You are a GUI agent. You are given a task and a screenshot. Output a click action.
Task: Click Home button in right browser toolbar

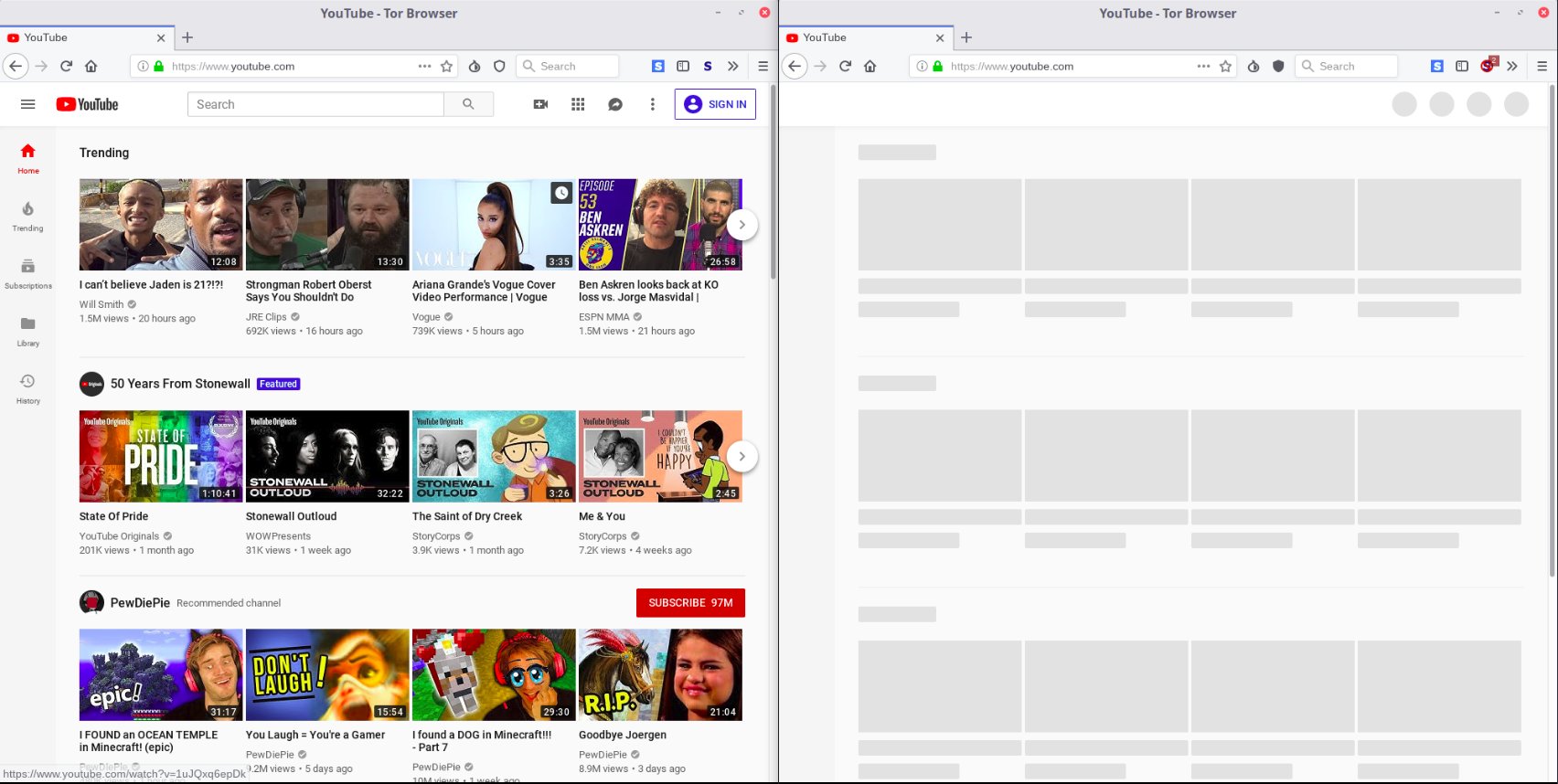tap(870, 66)
